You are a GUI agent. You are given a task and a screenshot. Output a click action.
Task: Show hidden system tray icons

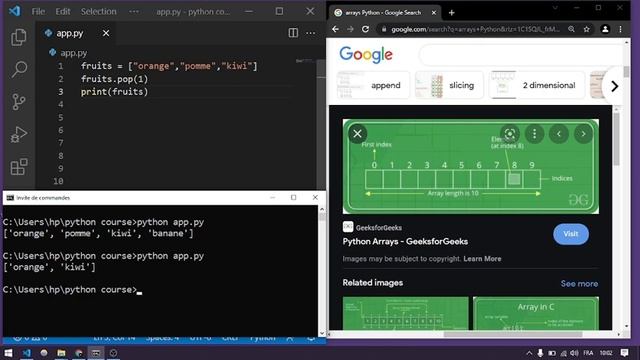click(x=529, y=353)
